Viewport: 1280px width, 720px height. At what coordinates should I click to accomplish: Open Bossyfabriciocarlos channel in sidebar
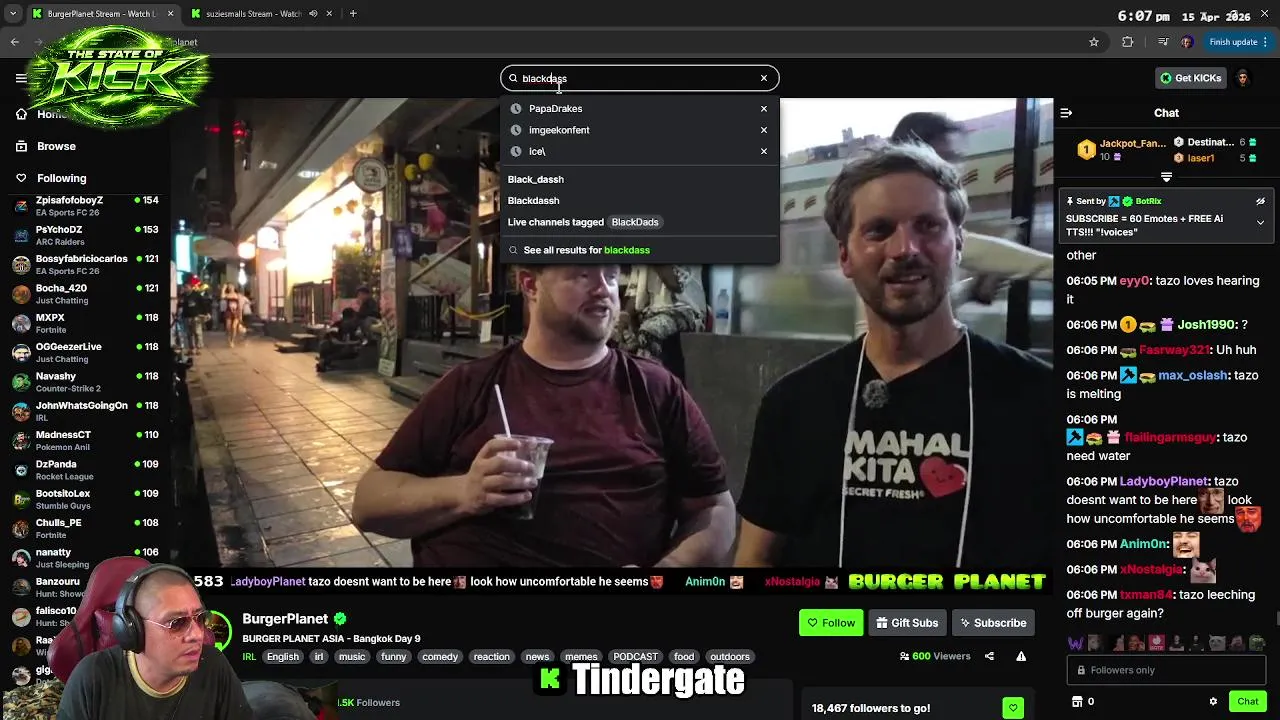[x=85, y=264]
